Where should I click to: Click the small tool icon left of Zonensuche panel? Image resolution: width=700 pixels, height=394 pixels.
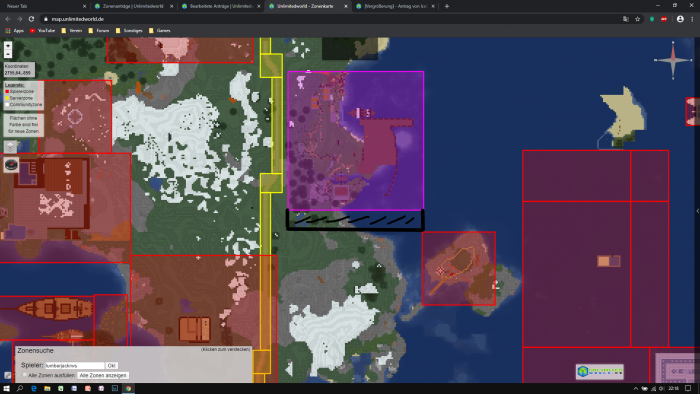[8, 375]
